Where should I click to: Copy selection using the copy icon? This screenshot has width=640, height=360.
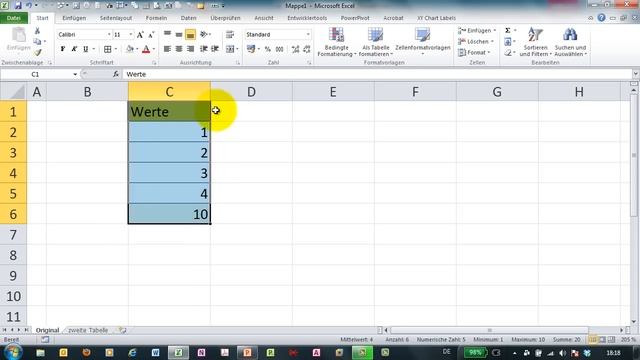point(37,42)
